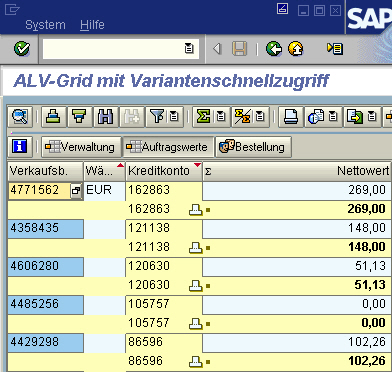Open the Hilfe menu
This screenshot has width=392, height=372.
click(x=92, y=25)
